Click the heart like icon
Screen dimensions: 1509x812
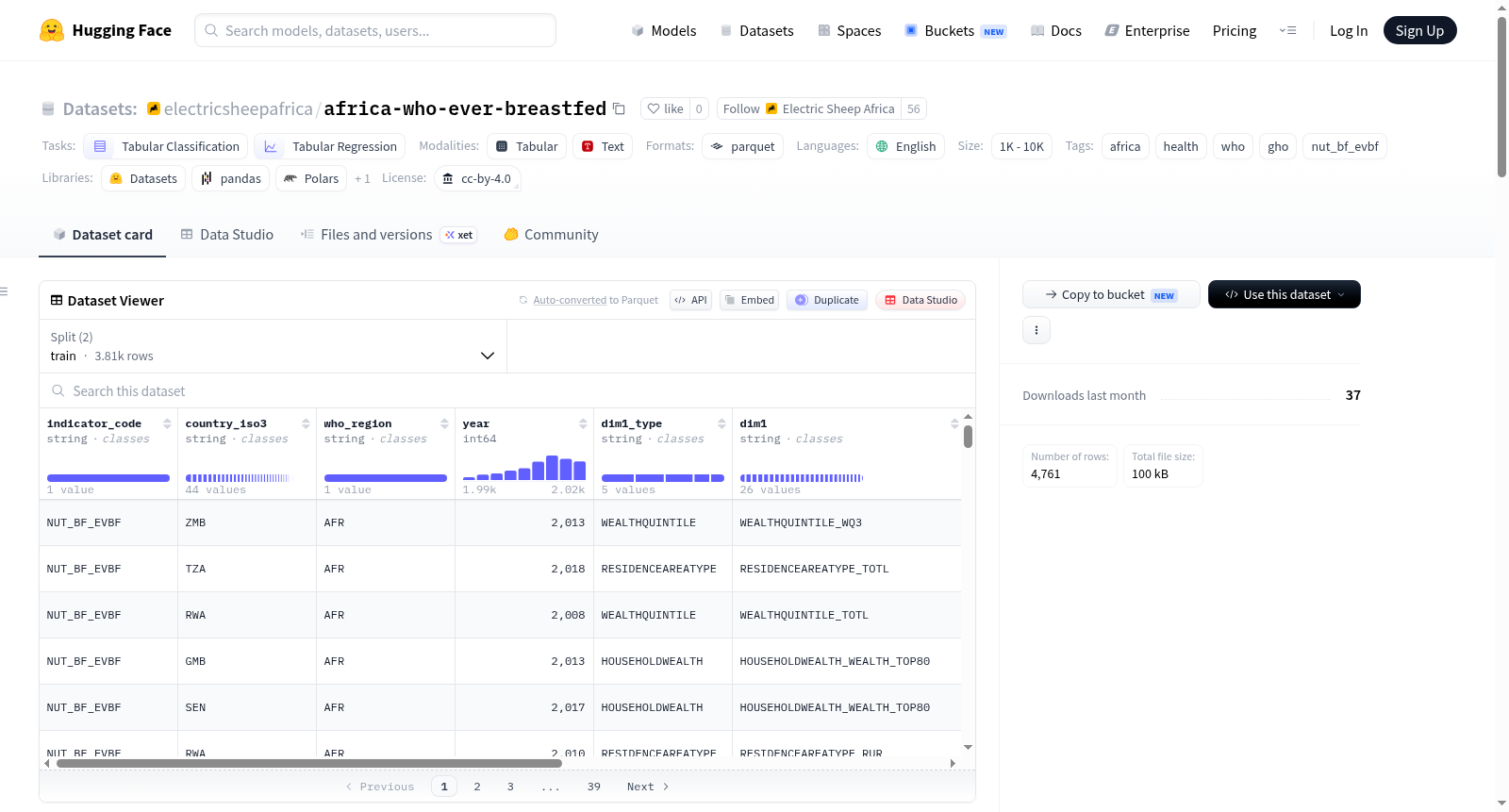pyautogui.click(x=654, y=108)
